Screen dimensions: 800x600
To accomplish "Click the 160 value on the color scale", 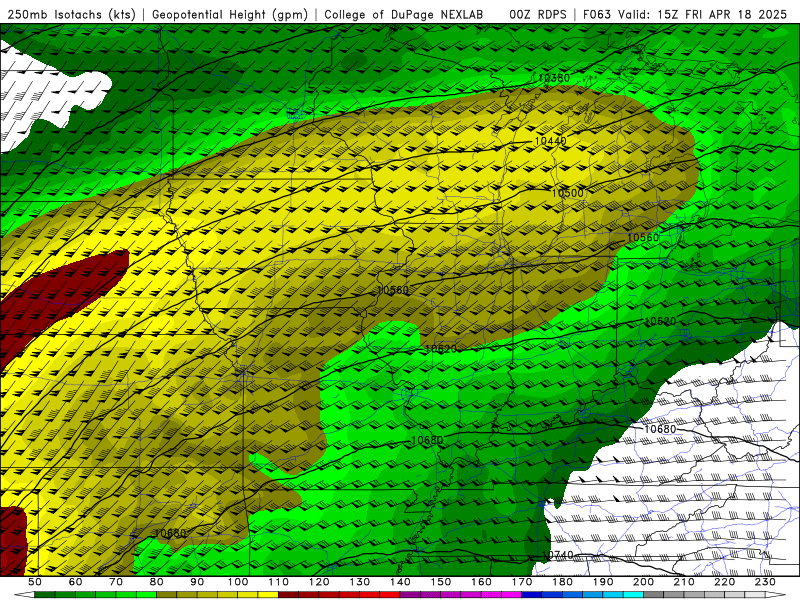I will pos(481,582).
